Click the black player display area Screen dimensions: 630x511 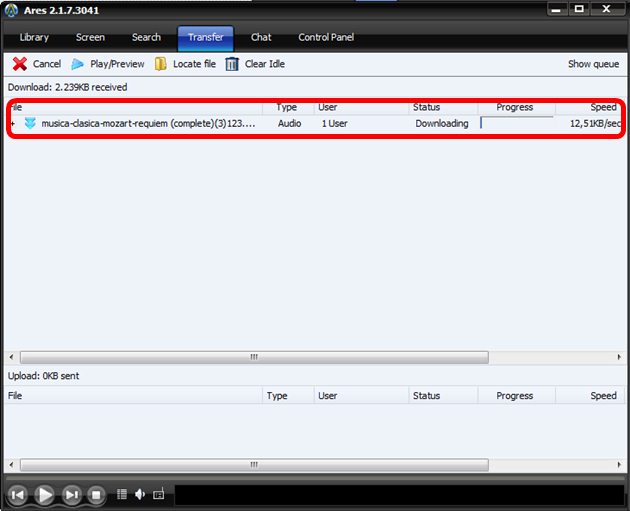(399, 495)
